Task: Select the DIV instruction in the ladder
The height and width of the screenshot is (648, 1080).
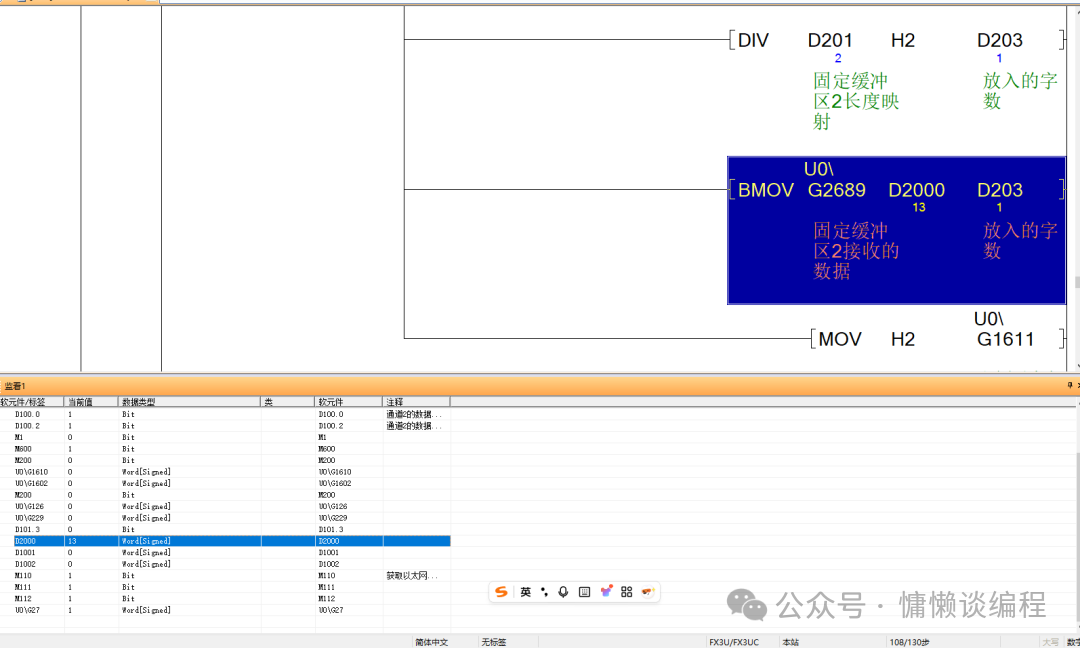Action: (x=753, y=41)
